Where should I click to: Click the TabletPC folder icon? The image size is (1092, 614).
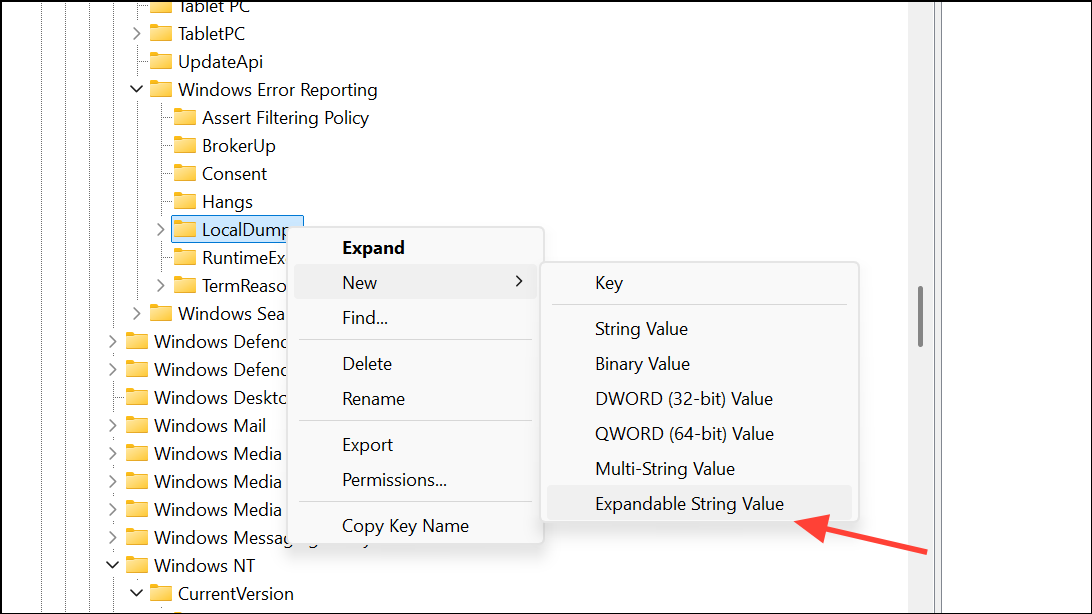click(162, 33)
